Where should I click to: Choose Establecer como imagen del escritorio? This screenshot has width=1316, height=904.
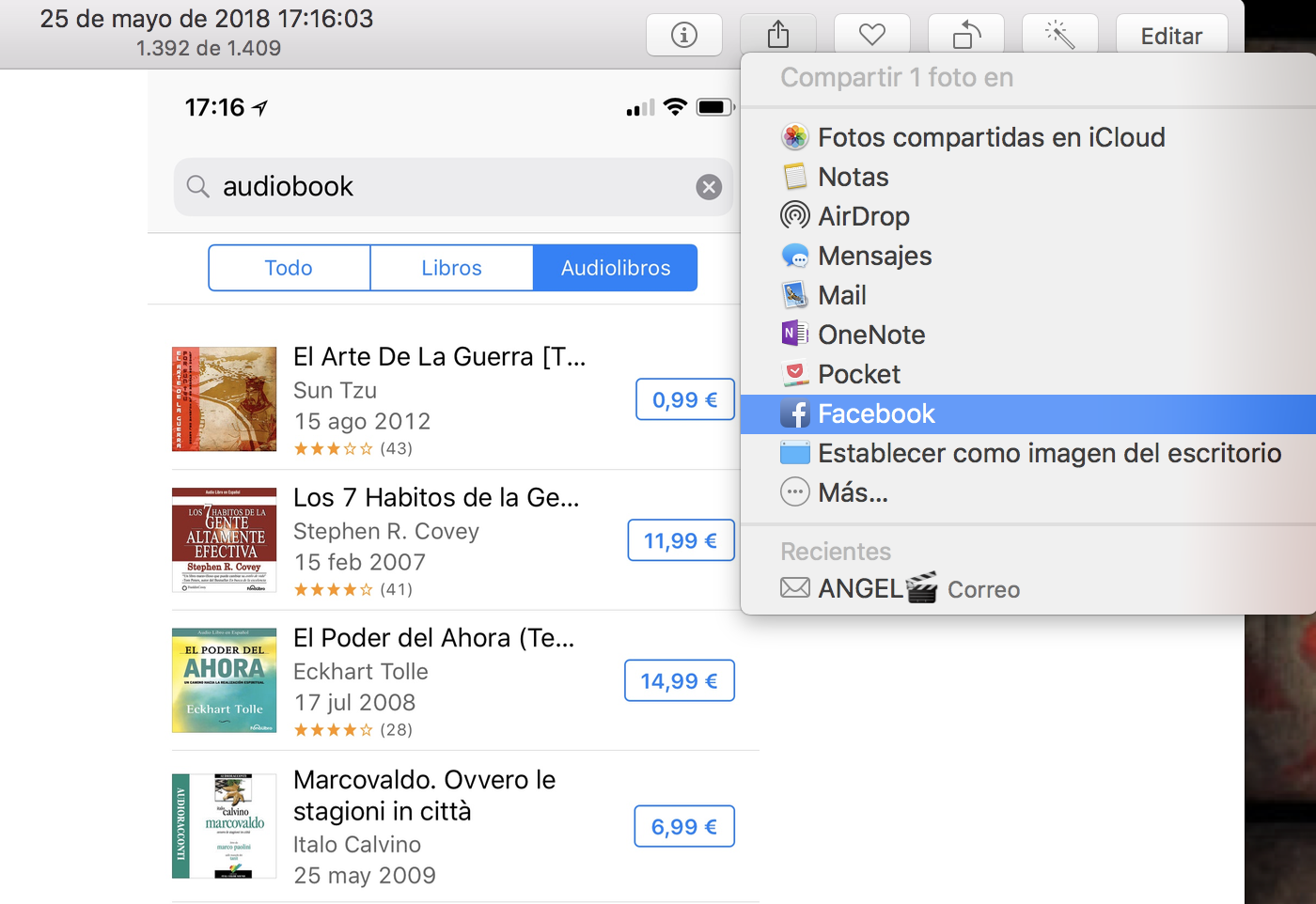(x=1028, y=453)
